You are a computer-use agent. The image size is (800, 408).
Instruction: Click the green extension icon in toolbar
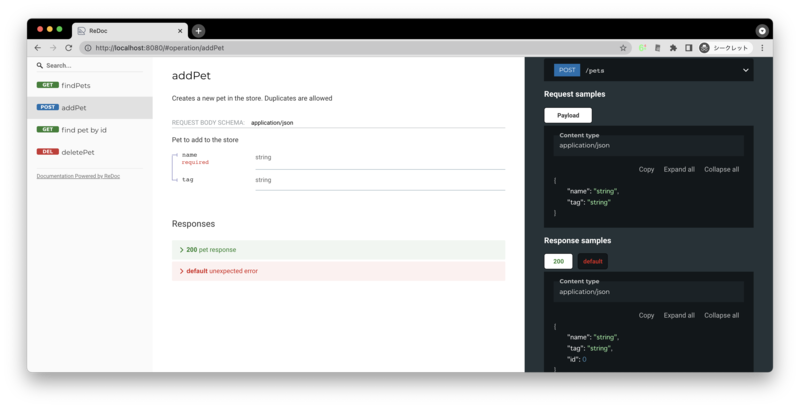tap(642, 48)
